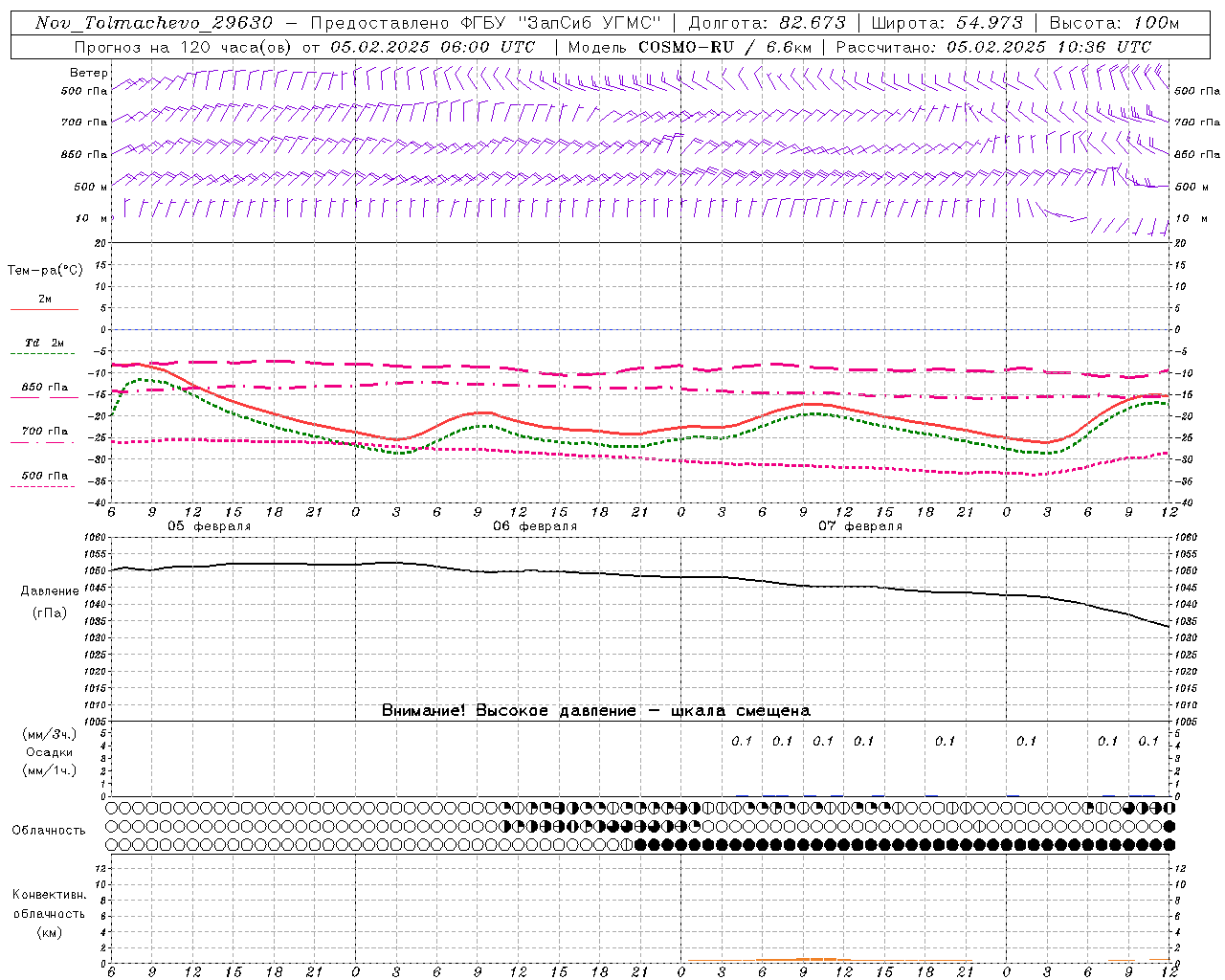Viewport: 1225px width, 980px height.
Task: Select the Td 2м dew point legend label
Action: (x=44, y=343)
